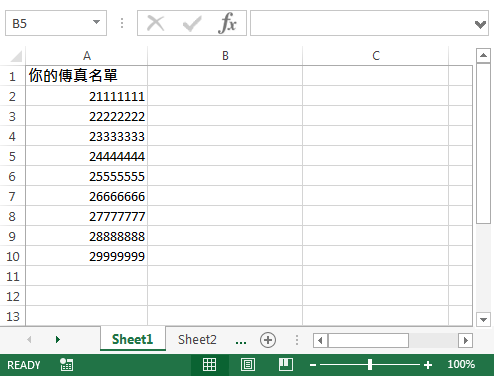
Task: Click the vertical scrollbar up arrow
Action: [x=483, y=55]
